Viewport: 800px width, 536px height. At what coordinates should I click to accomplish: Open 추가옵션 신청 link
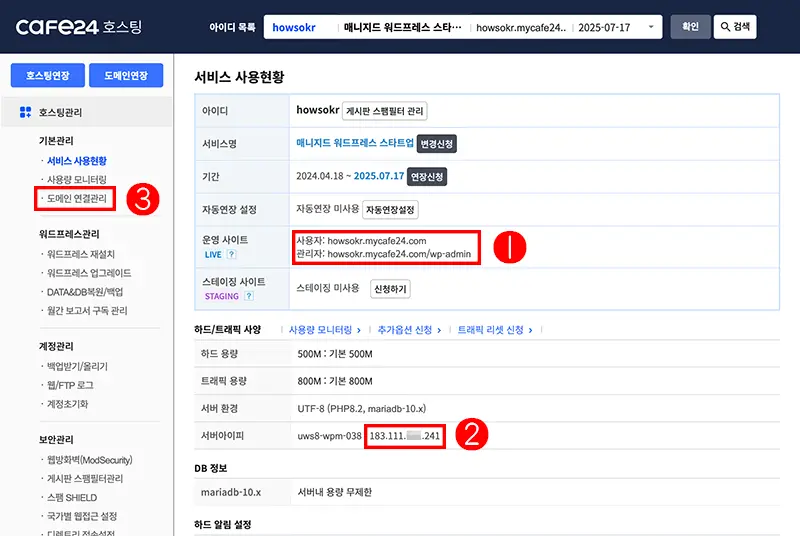coord(409,330)
